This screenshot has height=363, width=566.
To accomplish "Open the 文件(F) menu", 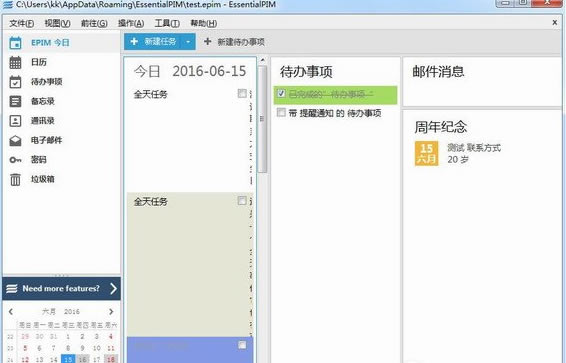I will coord(22,23).
